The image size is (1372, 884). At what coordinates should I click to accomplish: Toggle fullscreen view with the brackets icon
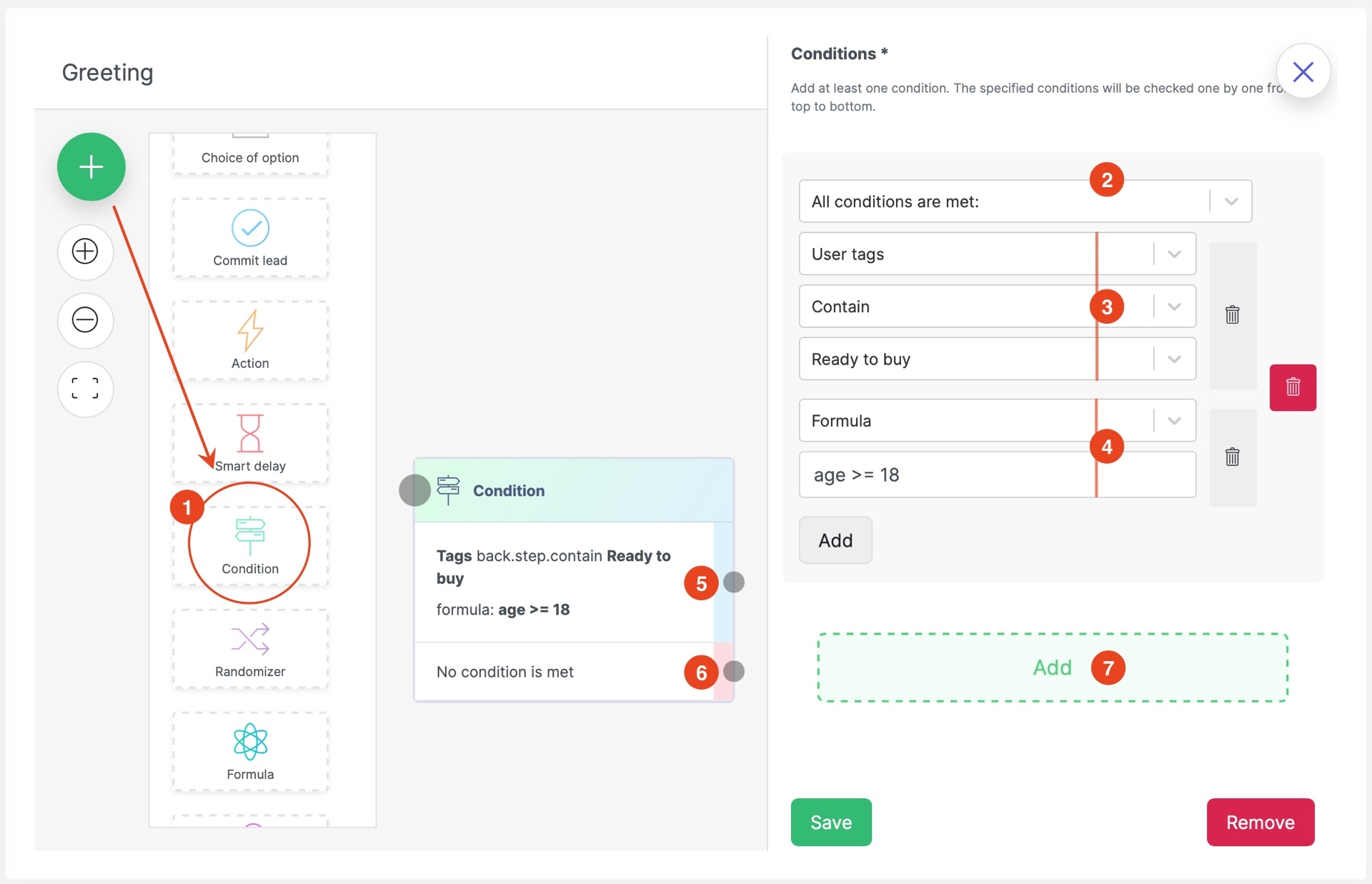(x=85, y=389)
